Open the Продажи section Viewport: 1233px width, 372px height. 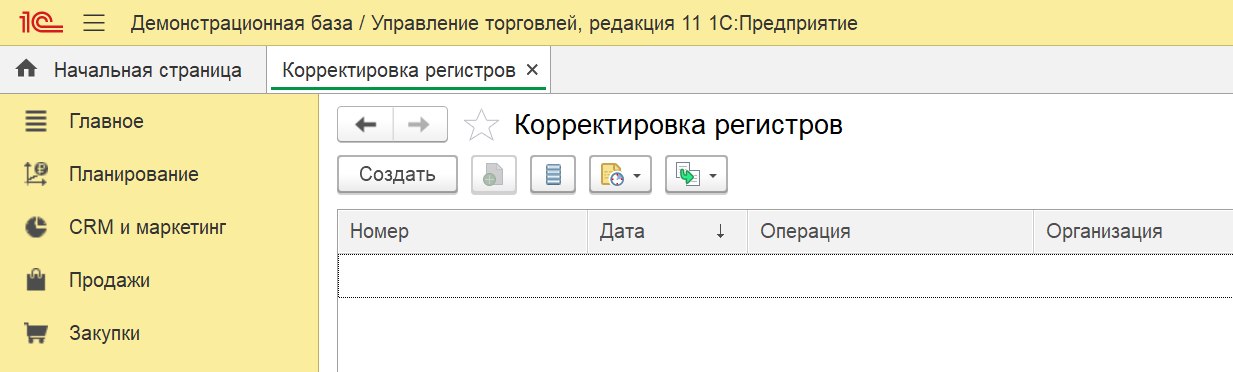(x=109, y=280)
